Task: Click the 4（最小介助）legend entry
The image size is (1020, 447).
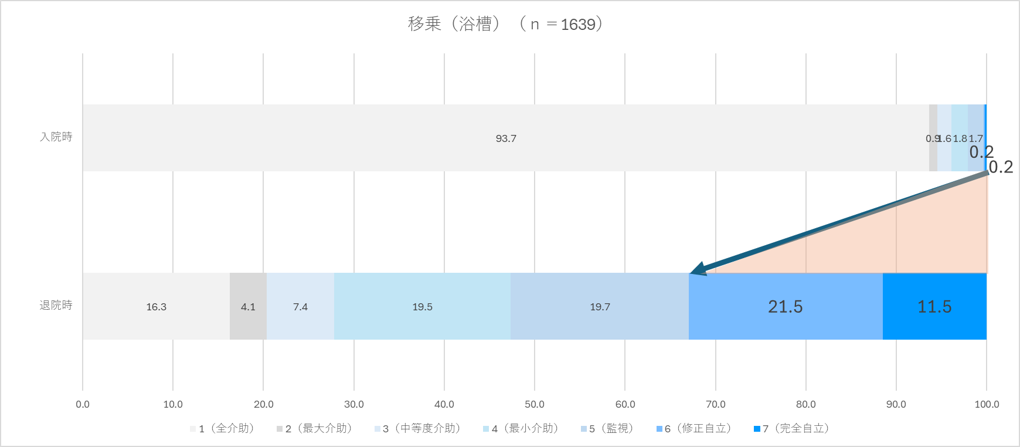Action: [x=518, y=429]
